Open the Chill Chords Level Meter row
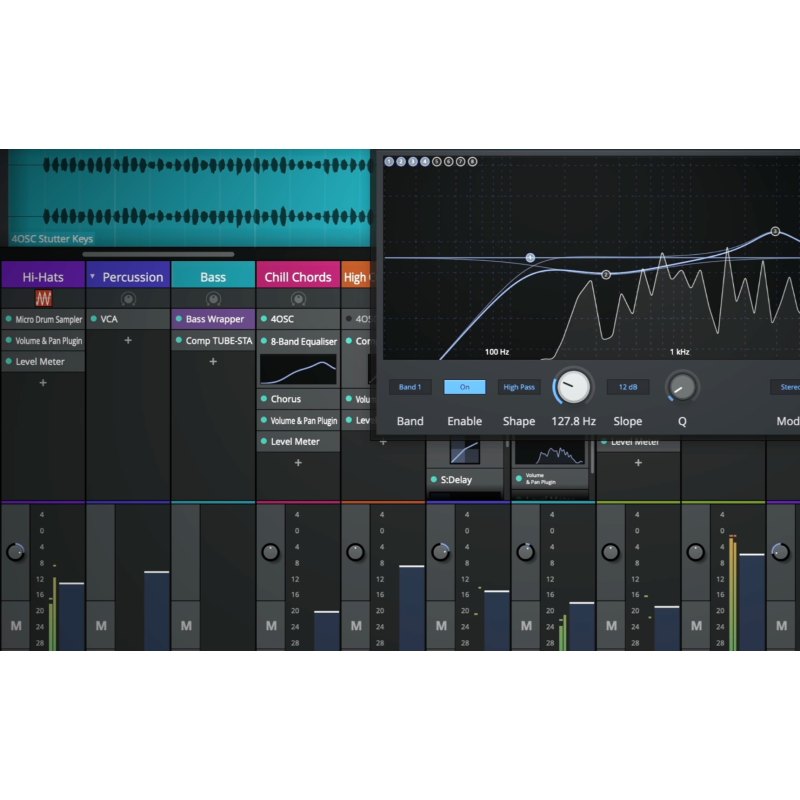Image resolution: width=800 pixels, height=800 pixels. coord(298,441)
